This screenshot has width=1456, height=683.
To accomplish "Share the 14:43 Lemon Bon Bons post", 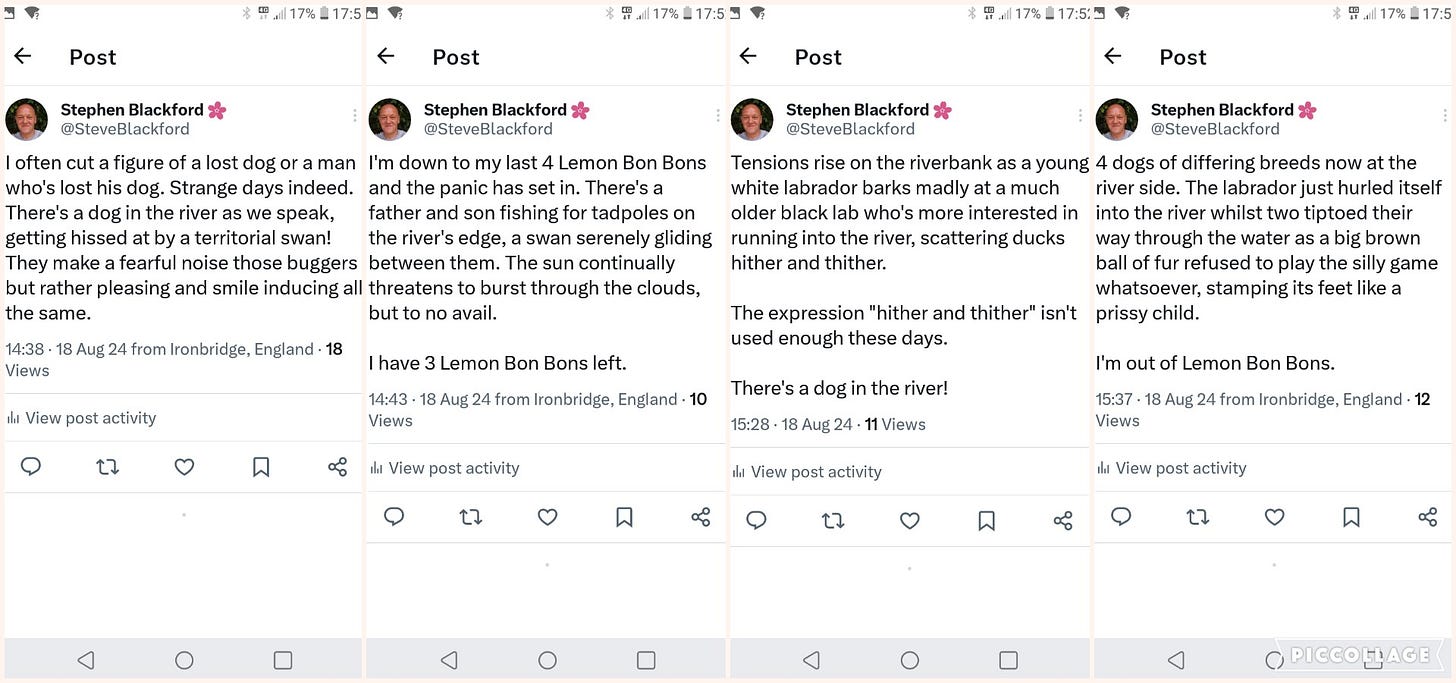I will point(700,516).
